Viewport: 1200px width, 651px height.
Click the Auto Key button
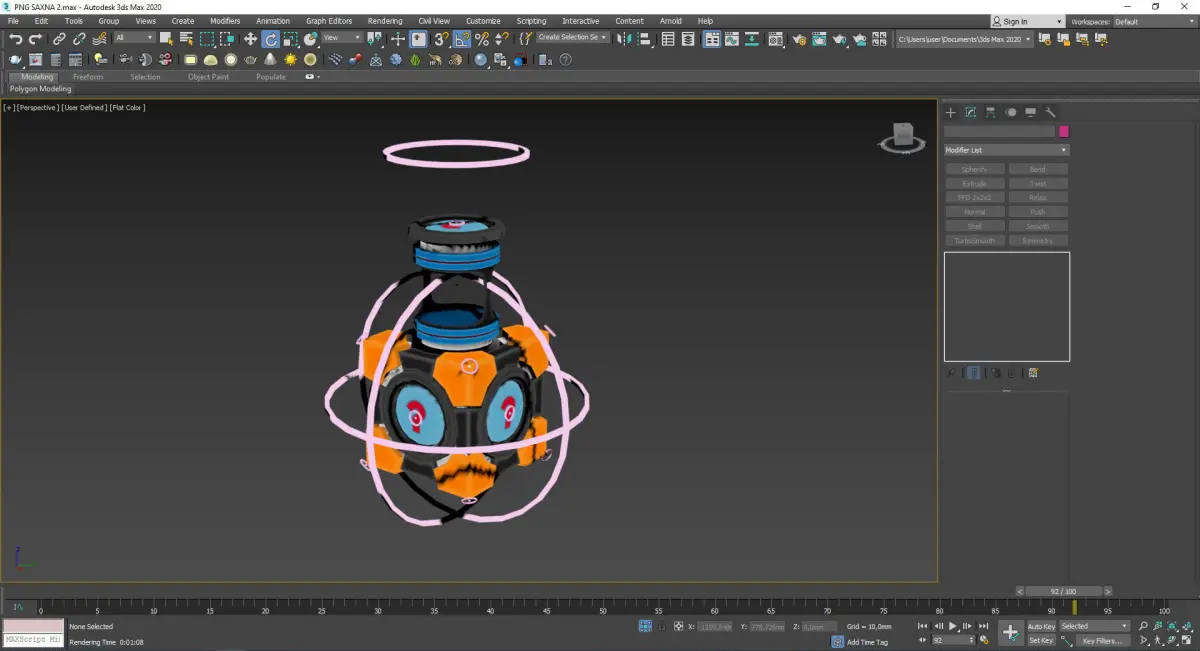pyautogui.click(x=1041, y=626)
